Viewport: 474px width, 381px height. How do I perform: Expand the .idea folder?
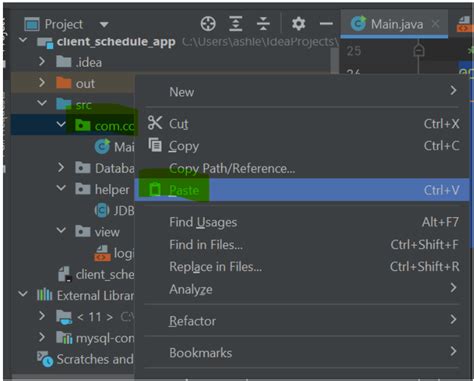coord(42,62)
